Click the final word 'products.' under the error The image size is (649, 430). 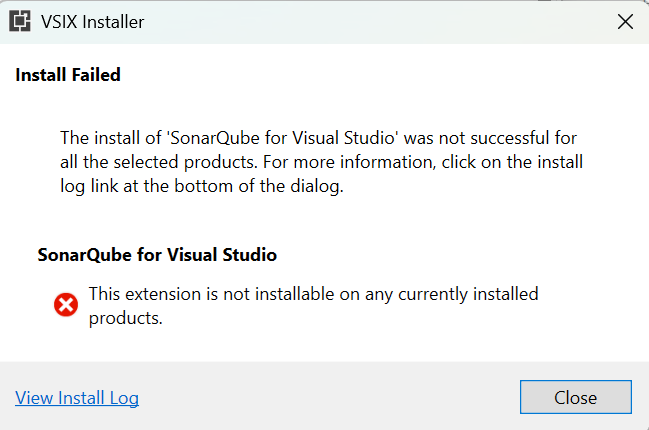(126, 318)
